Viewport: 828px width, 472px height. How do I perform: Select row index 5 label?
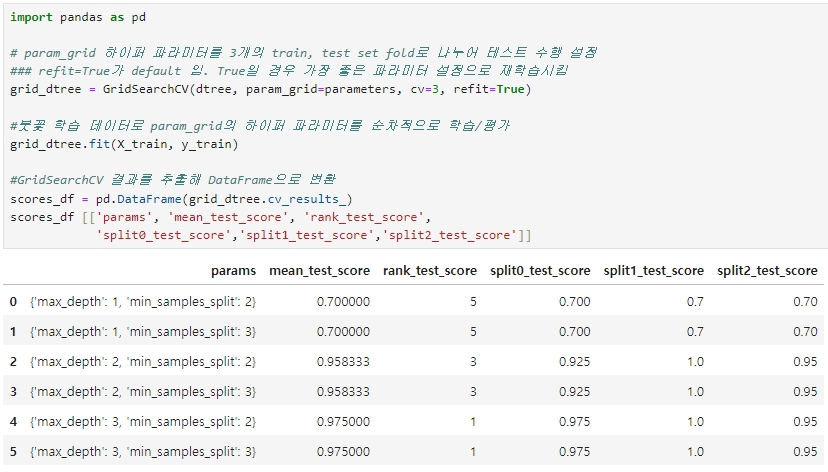tap(13, 452)
